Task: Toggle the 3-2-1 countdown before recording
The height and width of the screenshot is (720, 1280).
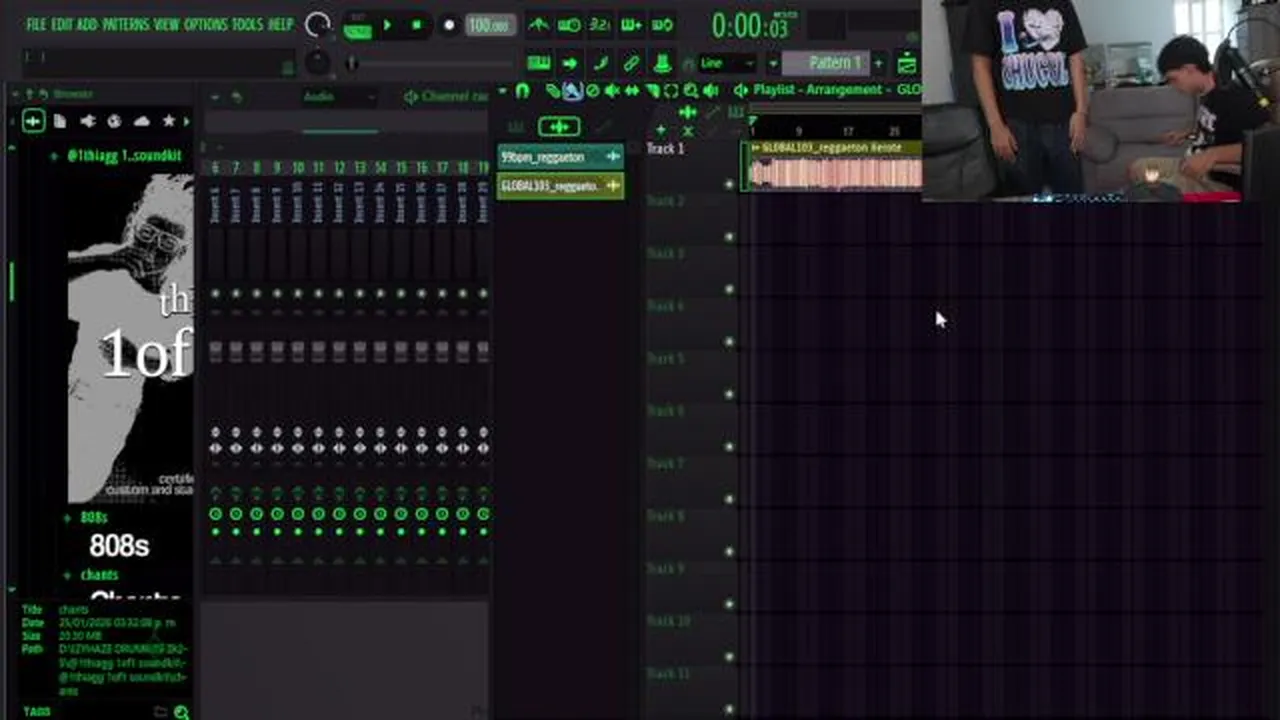Action: click(600, 25)
